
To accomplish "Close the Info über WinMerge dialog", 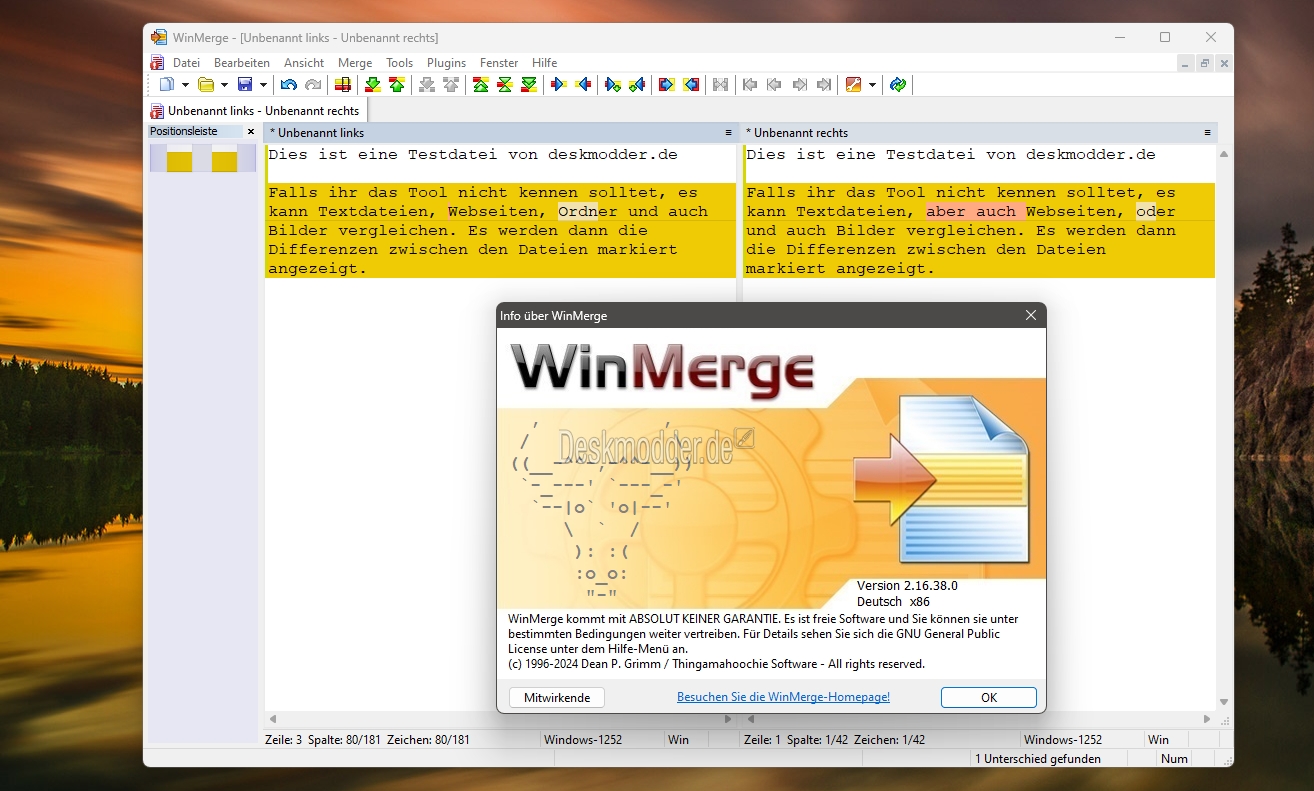I will 1031,315.
